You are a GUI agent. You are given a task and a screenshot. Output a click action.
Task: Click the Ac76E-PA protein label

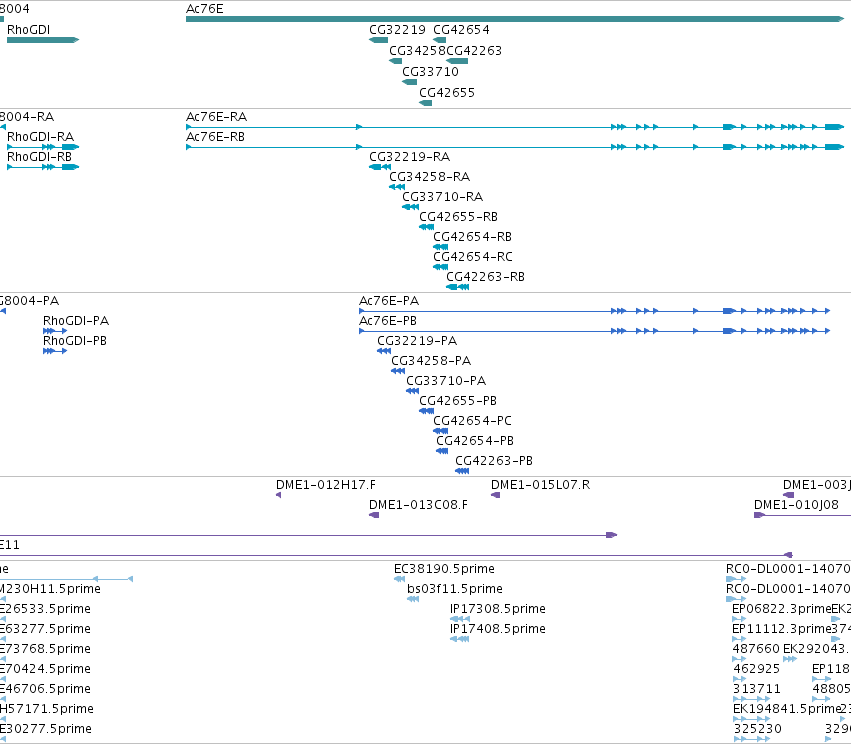[x=389, y=301]
